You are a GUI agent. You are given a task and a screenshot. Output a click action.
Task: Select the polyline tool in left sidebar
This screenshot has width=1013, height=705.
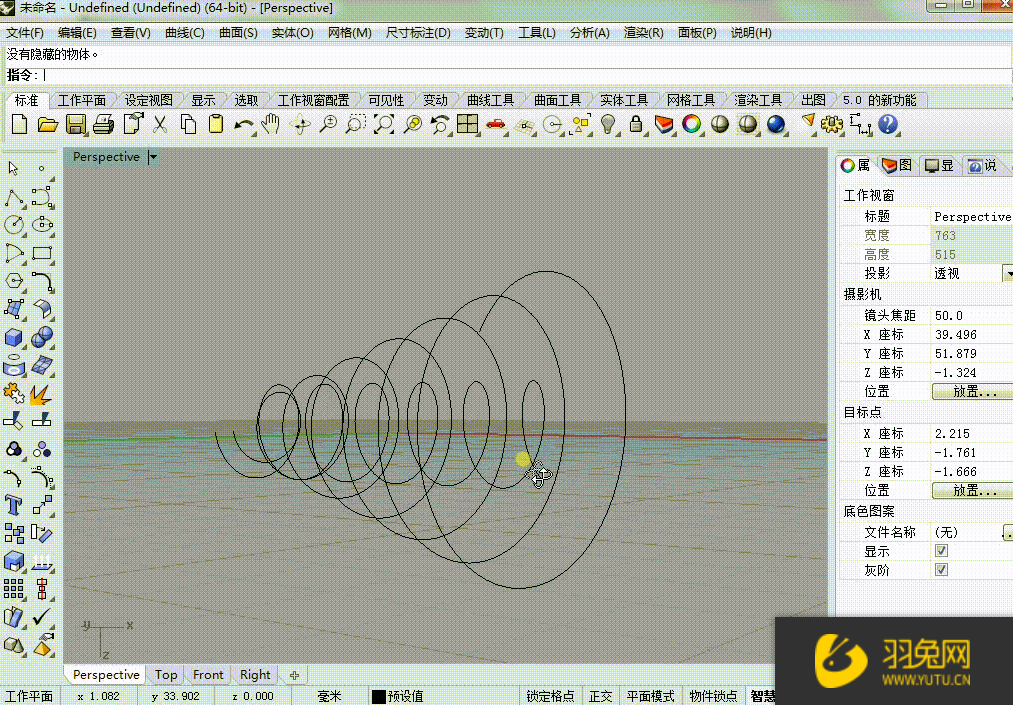14,198
